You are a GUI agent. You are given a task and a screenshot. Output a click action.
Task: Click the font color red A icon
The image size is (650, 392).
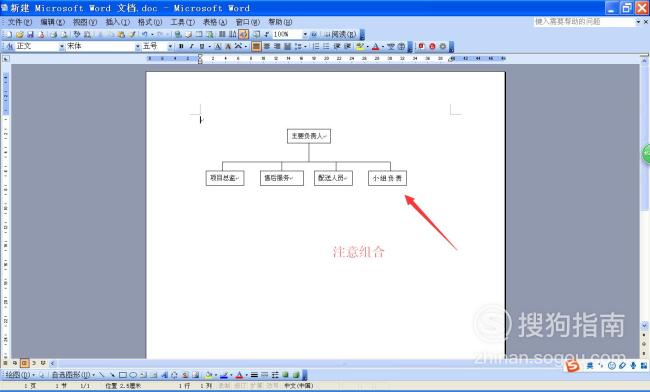coord(376,46)
